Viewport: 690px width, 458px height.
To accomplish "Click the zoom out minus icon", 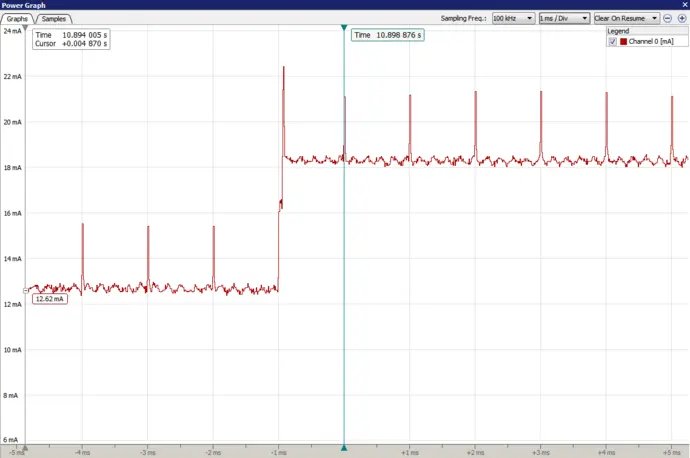I will (668, 18).
